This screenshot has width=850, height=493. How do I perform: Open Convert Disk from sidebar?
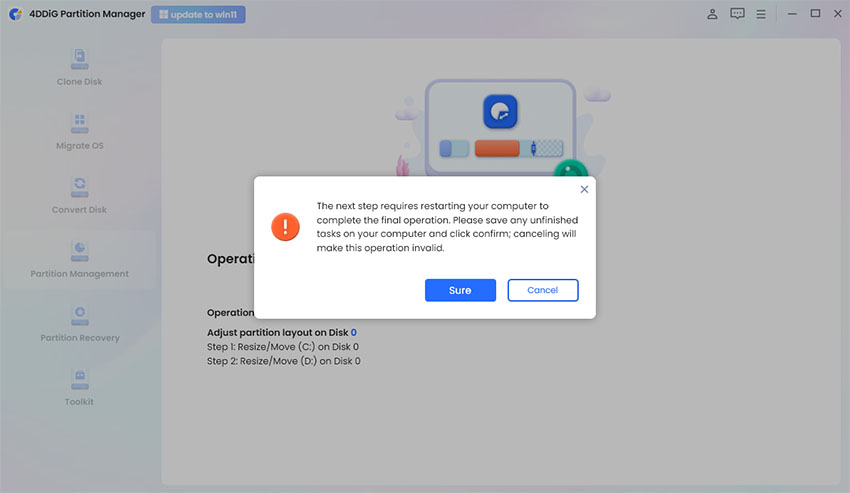pyautogui.click(x=80, y=187)
